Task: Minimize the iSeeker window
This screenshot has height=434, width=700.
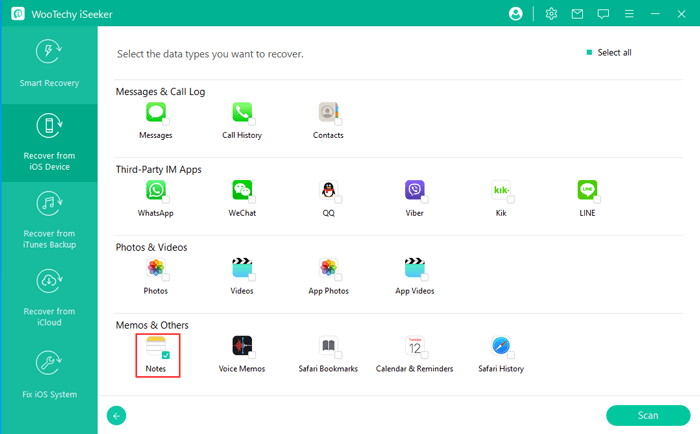Action: [655, 14]
